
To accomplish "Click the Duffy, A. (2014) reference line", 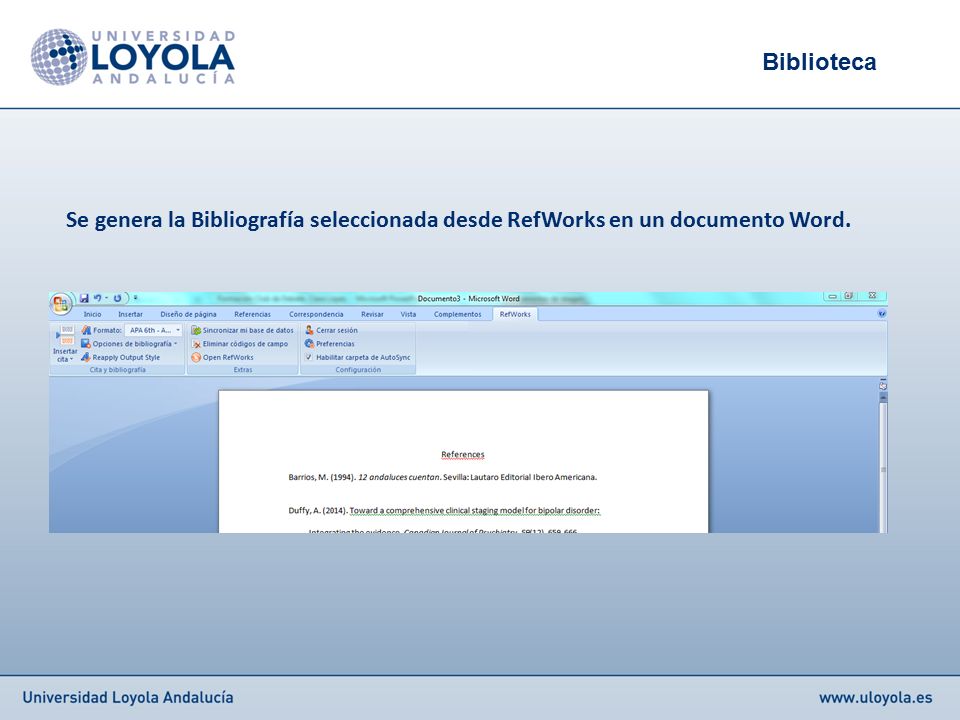I will 444,511.
